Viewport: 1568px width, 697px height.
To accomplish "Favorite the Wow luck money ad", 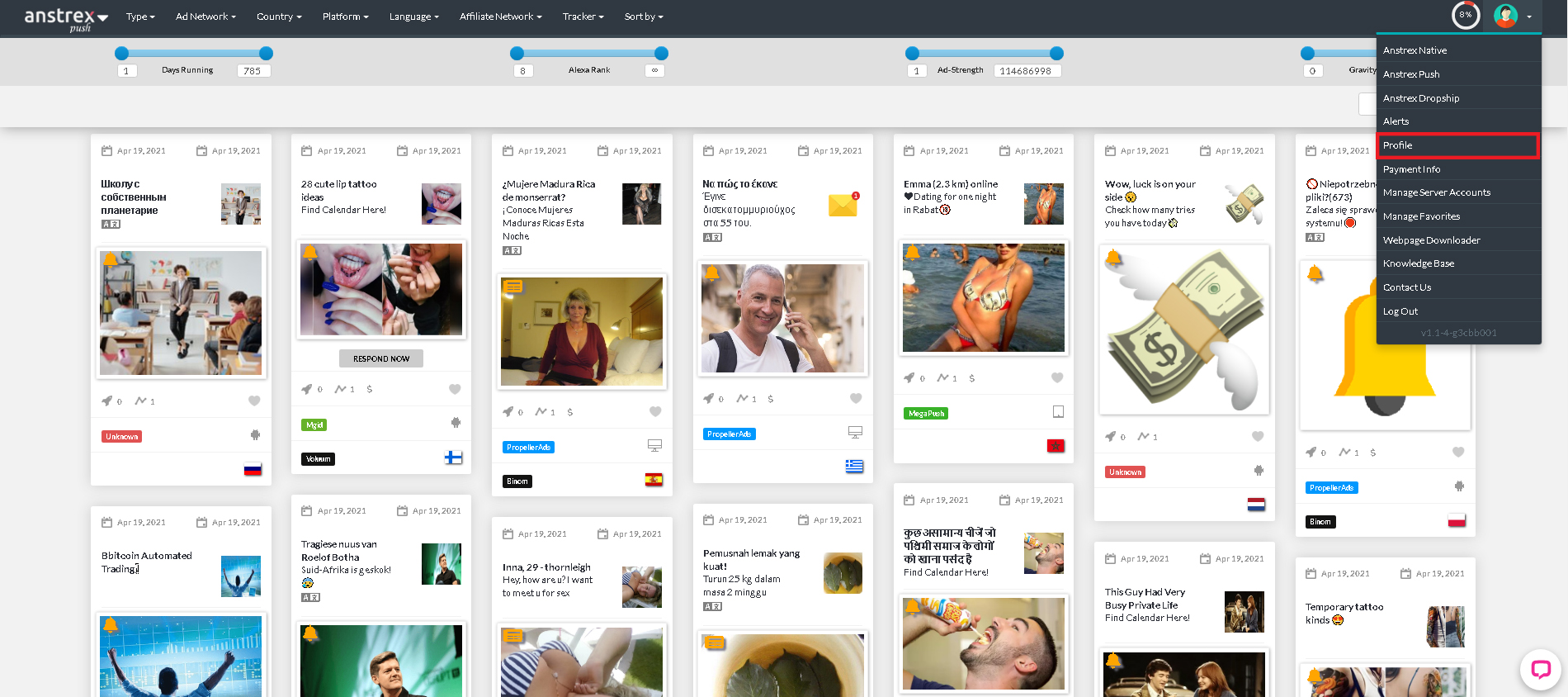I will pos(1258,436).
